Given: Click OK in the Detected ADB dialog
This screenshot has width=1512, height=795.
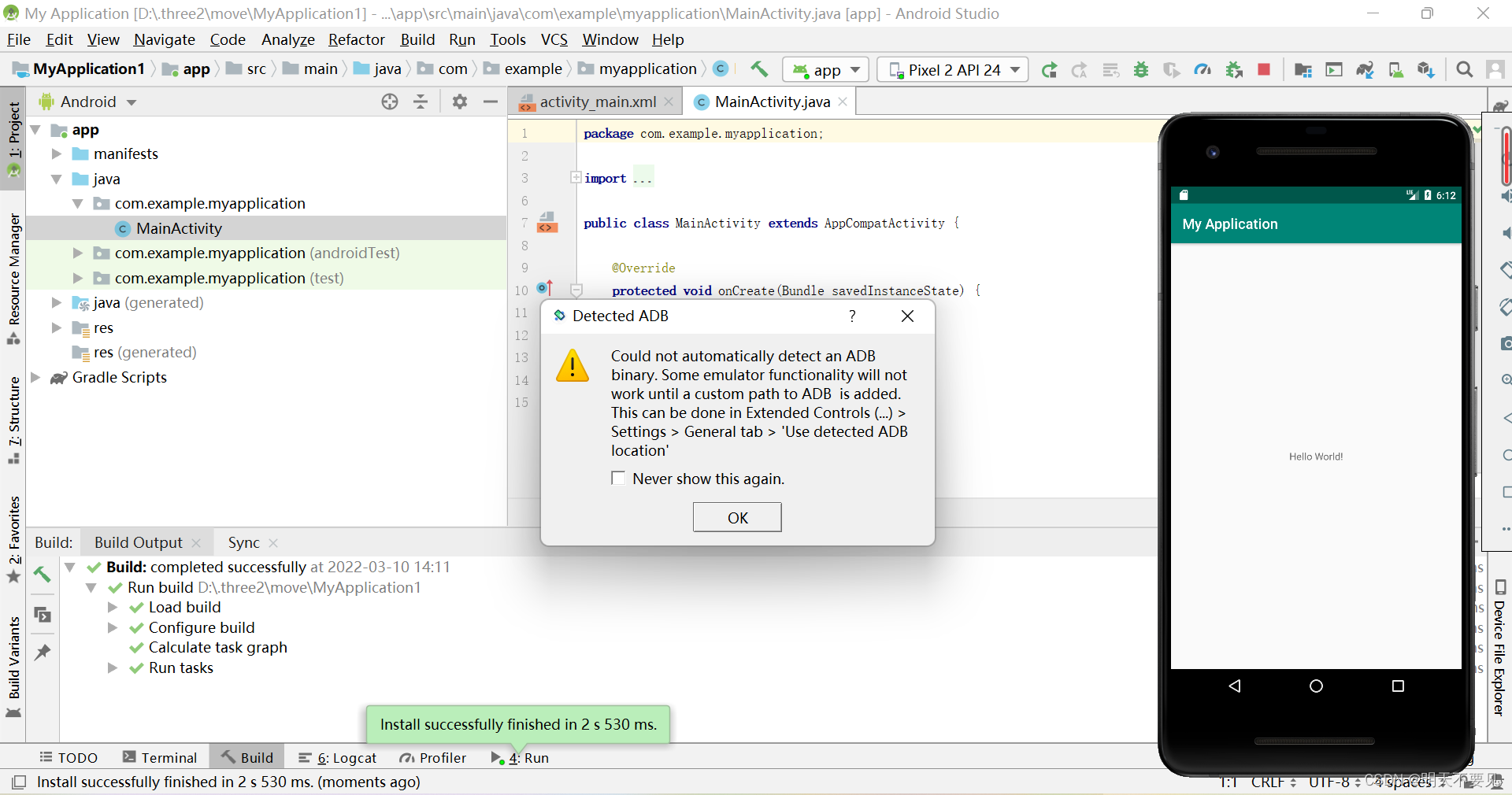Looking at the screenshot, I should point(737,518).
